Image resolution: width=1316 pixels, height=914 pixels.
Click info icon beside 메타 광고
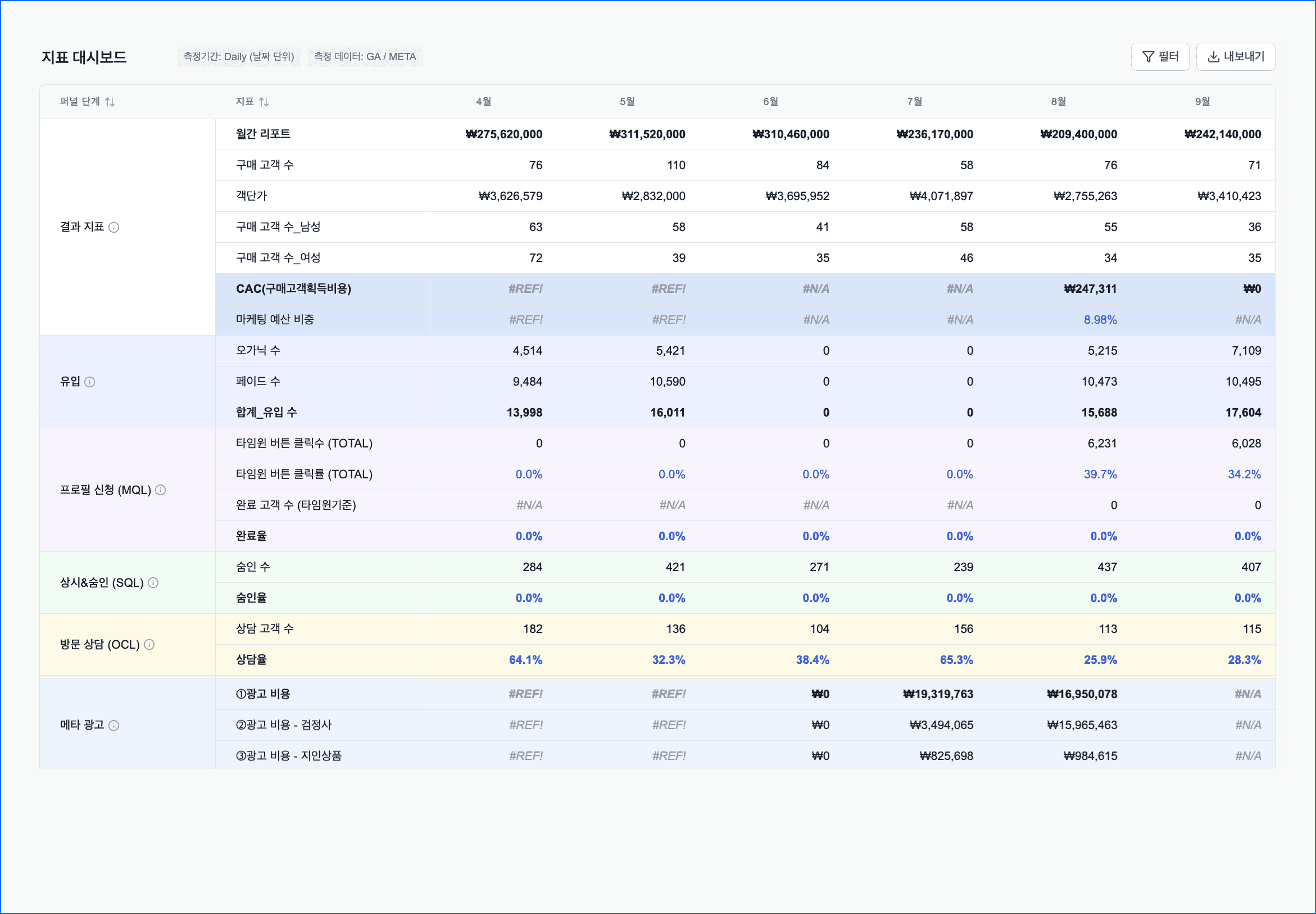114,726
